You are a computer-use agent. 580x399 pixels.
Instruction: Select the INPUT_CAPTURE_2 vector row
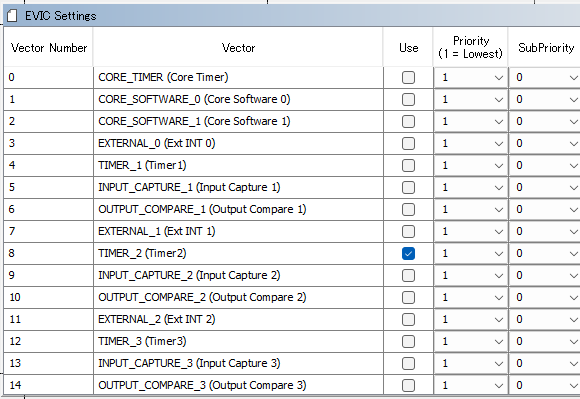[x=238, y=275]
